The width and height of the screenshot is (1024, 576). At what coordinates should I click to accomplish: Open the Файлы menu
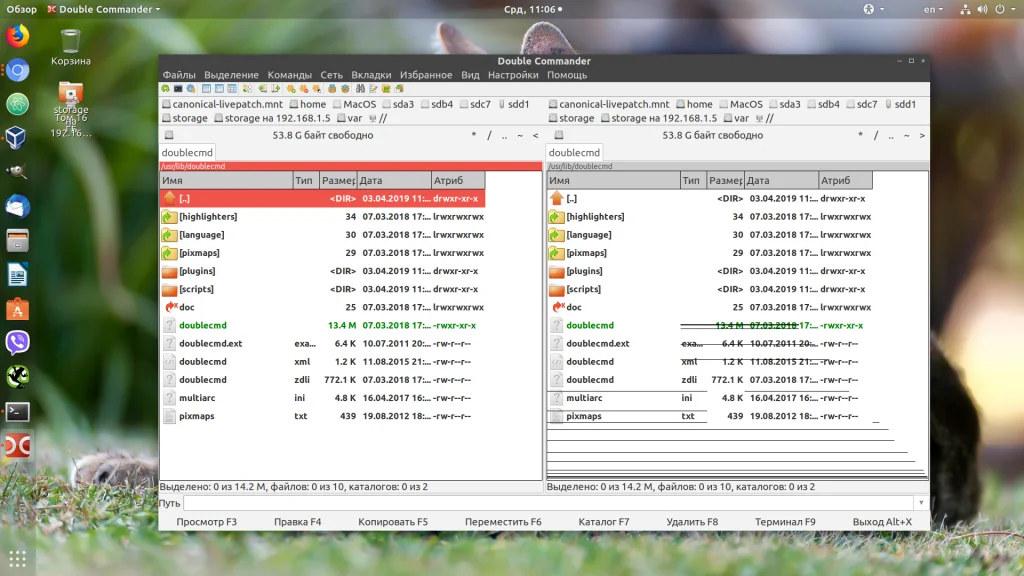pos(179,75)
